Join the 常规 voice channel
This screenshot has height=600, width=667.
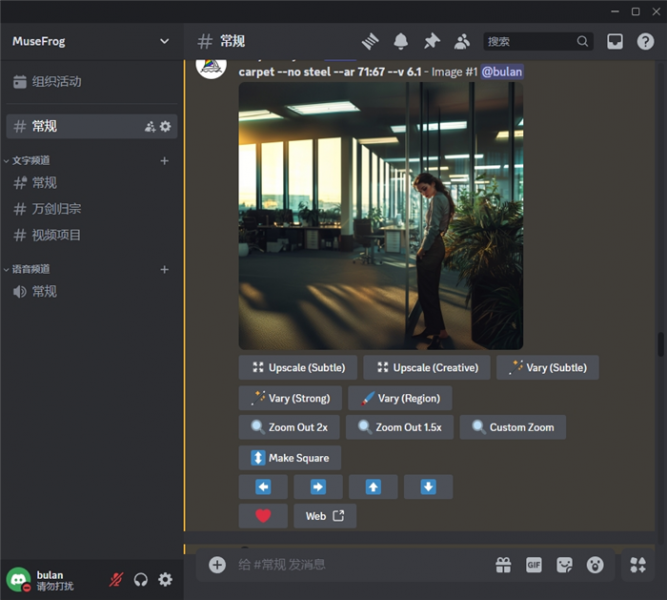tap(91, 291)
